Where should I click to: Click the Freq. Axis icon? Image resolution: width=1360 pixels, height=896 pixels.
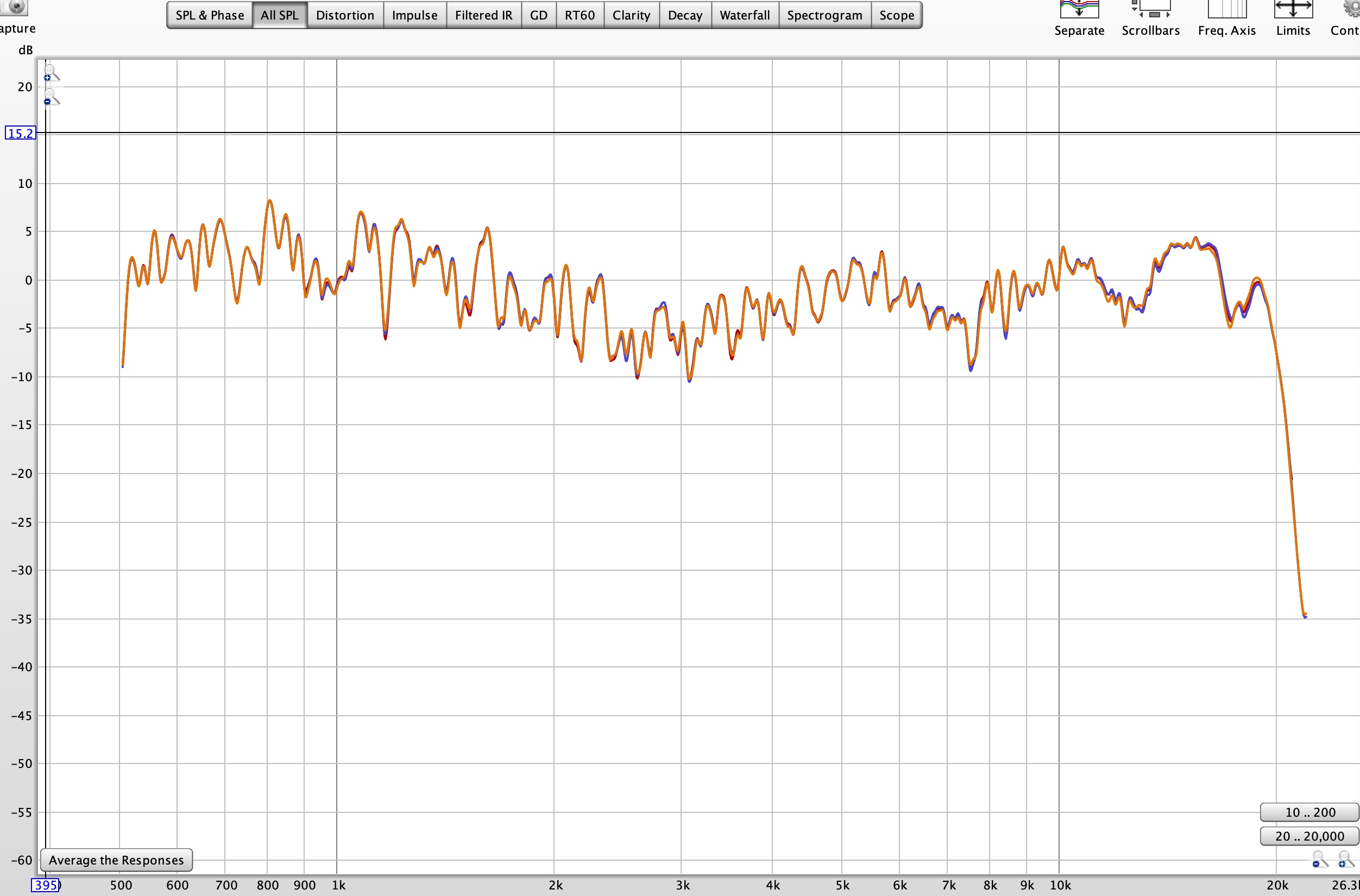tap(1226, 9)
